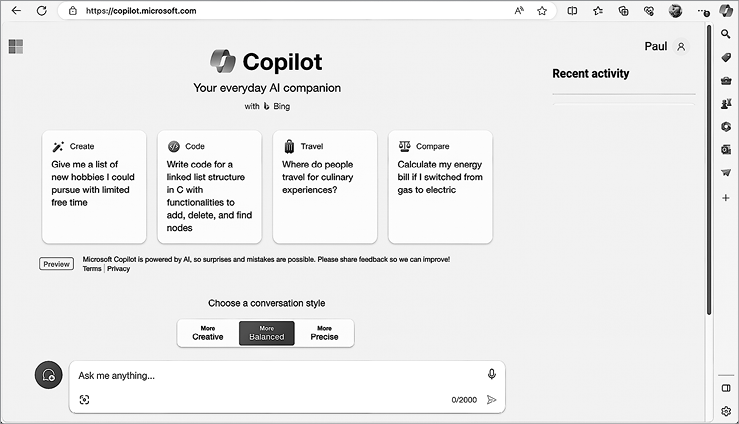Open the Privacy link

coord(119,269)
